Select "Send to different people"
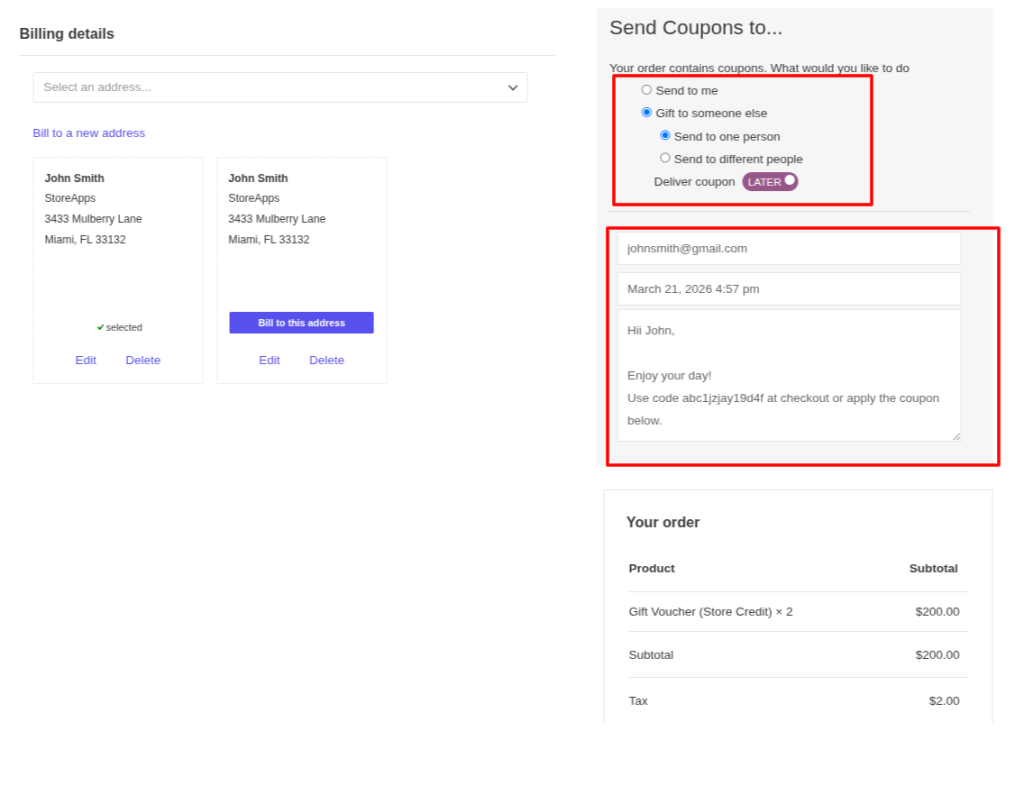Viewport: 1024px width, 786px height. coord(665,158)
